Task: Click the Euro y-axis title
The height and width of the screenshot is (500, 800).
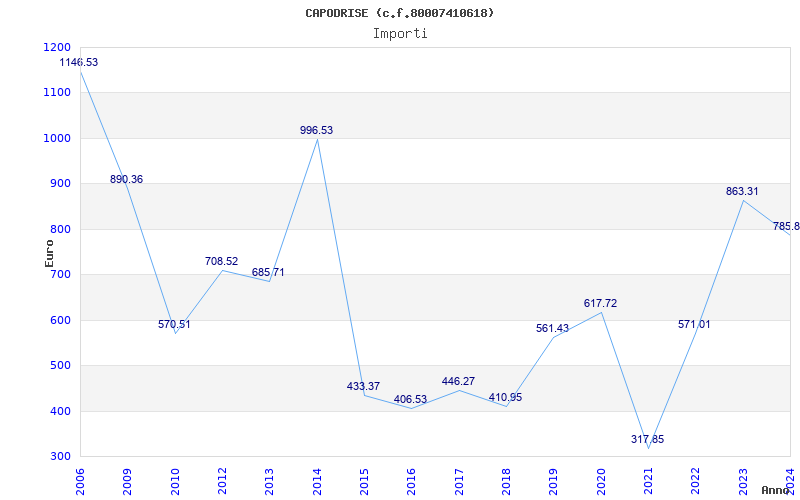Action: (x=49, y=254)
